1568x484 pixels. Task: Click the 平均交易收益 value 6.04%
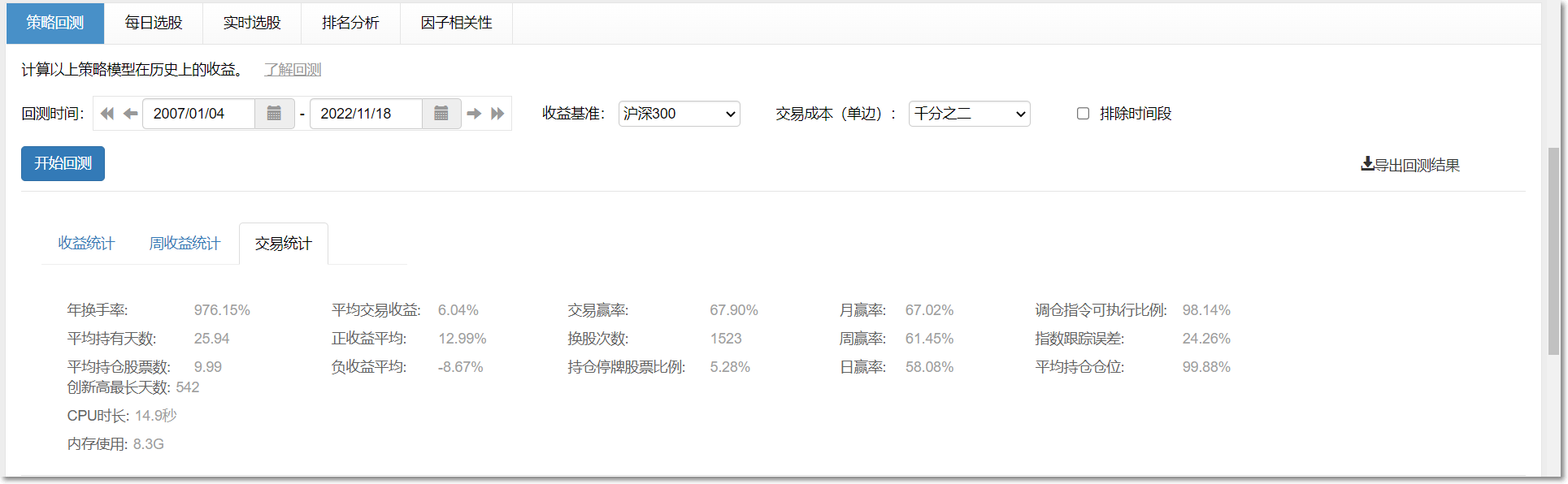[458, 310]
